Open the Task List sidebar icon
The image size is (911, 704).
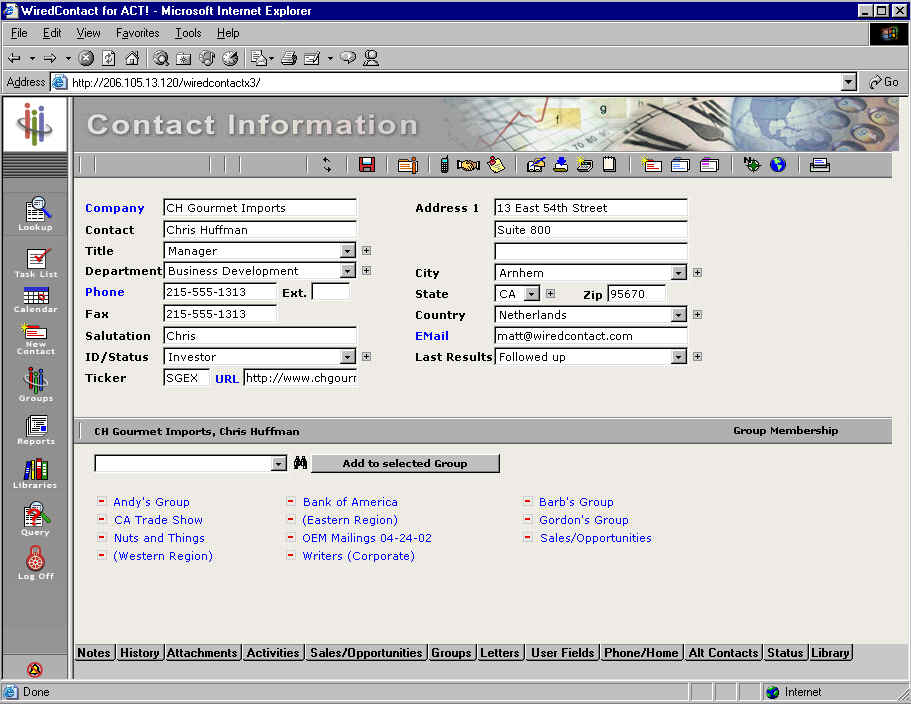click(x=36, y=263)
